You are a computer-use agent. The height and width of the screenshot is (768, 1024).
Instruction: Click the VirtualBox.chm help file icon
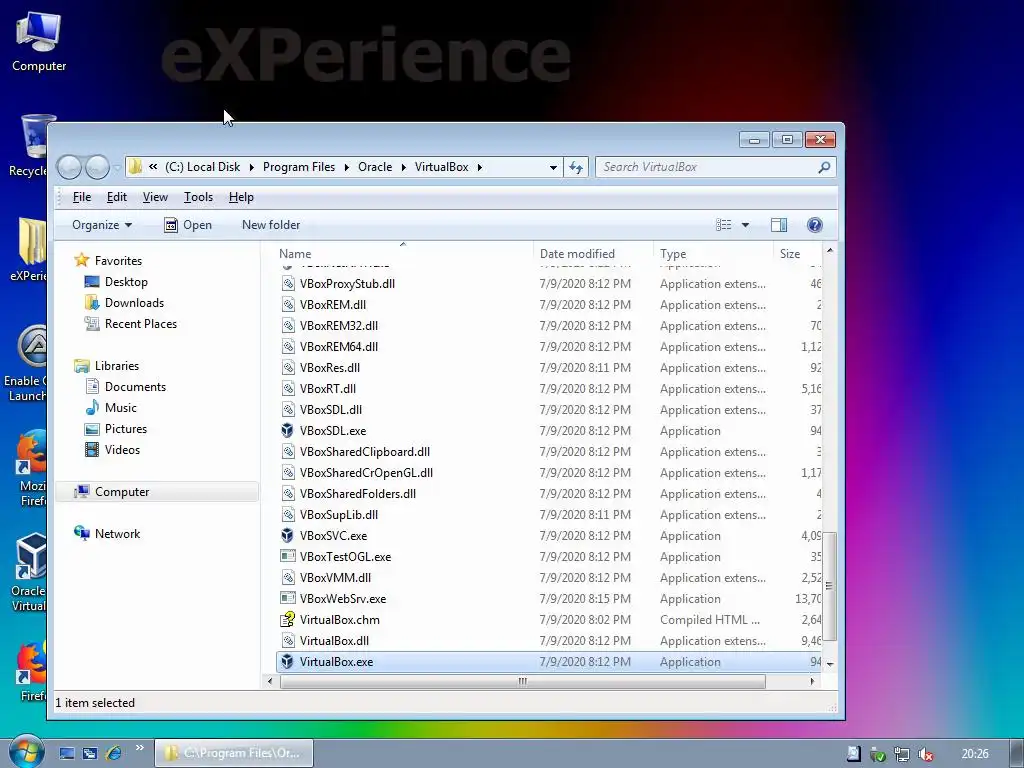point(287,620)
